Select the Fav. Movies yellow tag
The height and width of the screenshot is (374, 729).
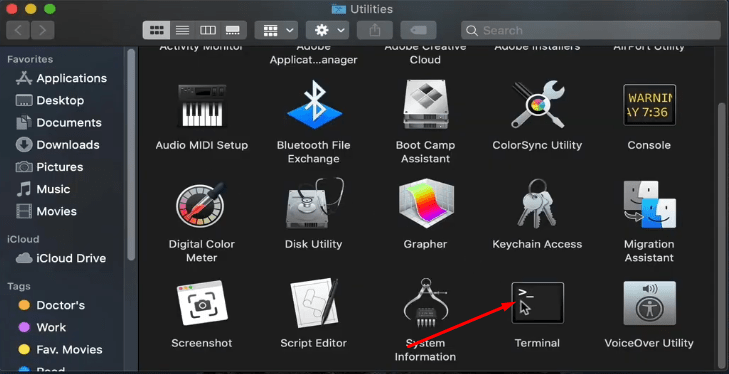tap(60, 349)
